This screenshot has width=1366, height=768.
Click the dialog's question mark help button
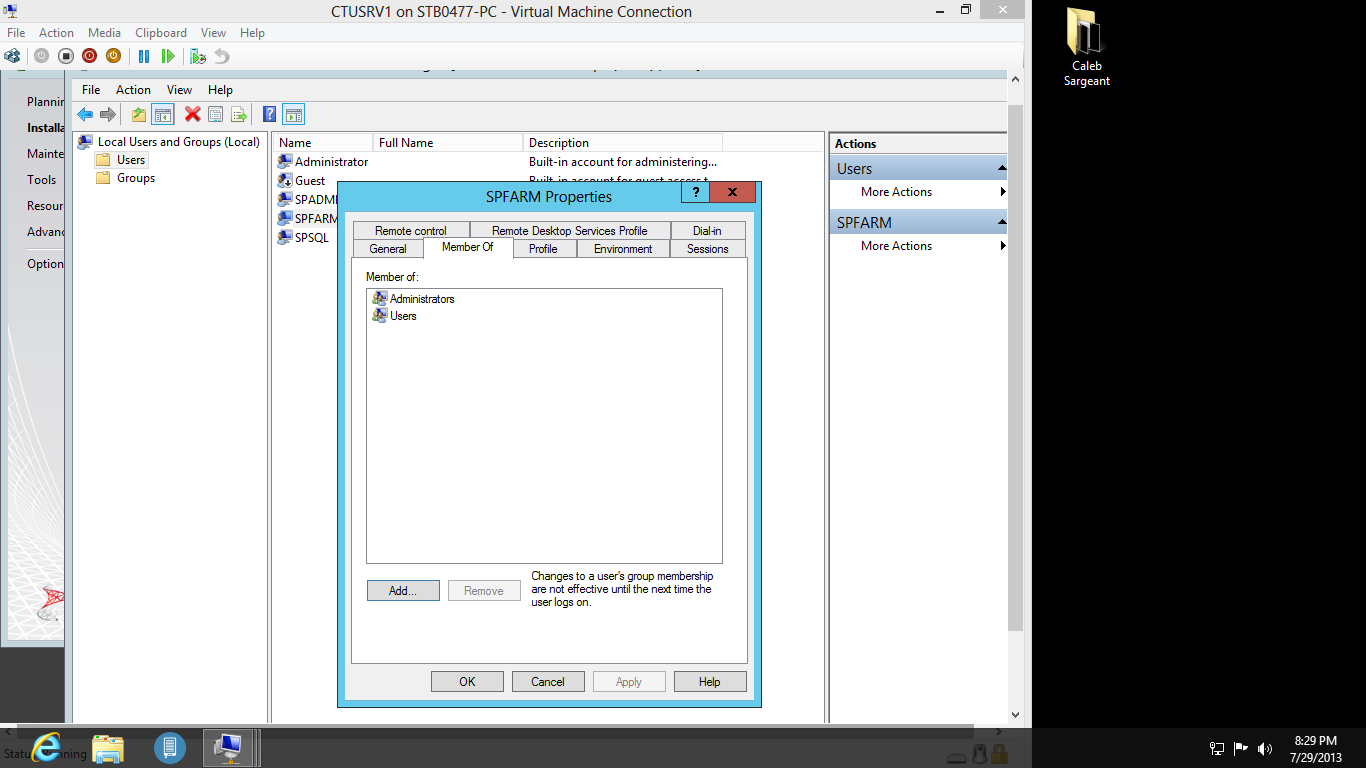click(x=695, y=192)
